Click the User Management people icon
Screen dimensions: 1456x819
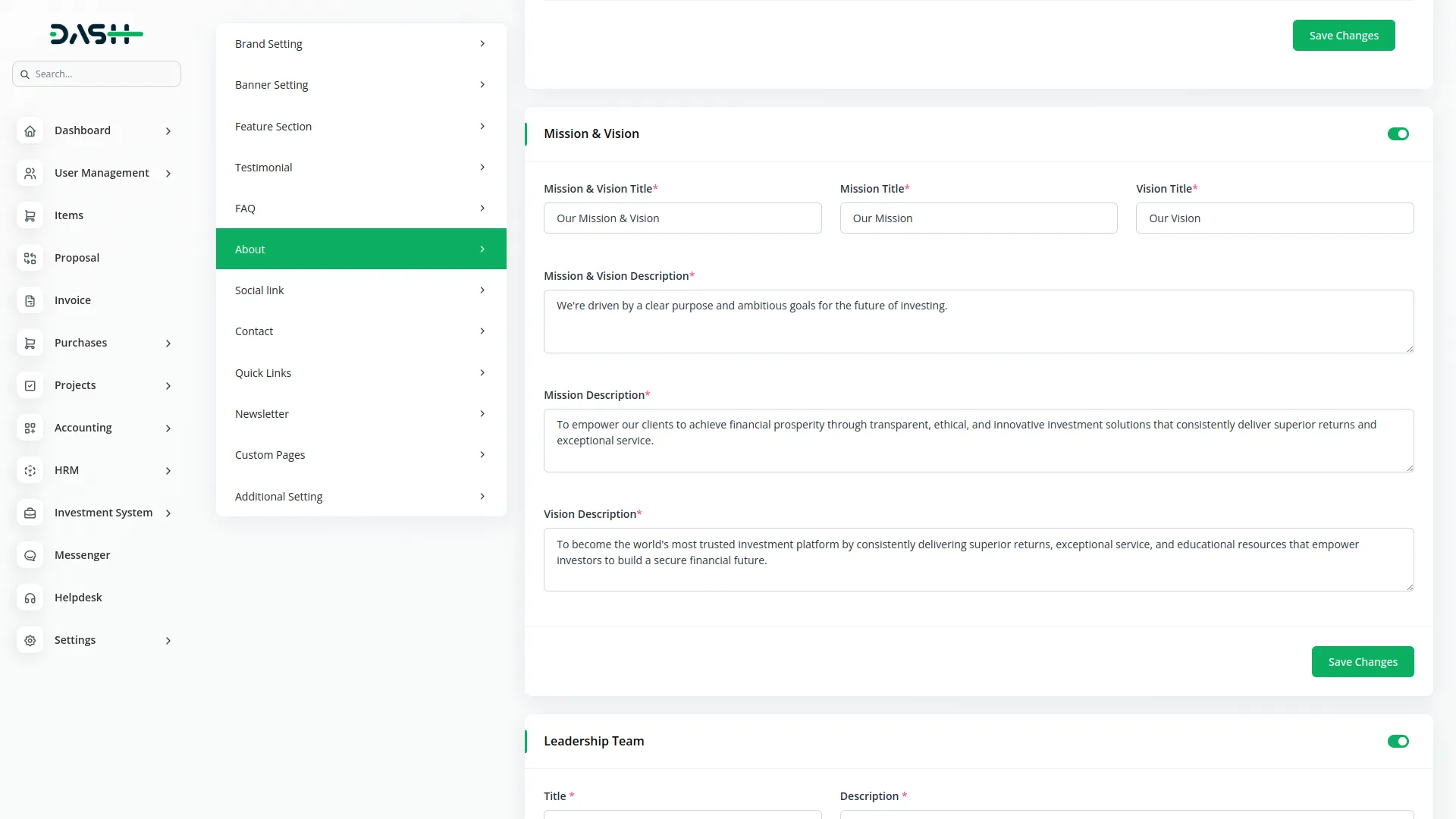[x=30, y=174]
